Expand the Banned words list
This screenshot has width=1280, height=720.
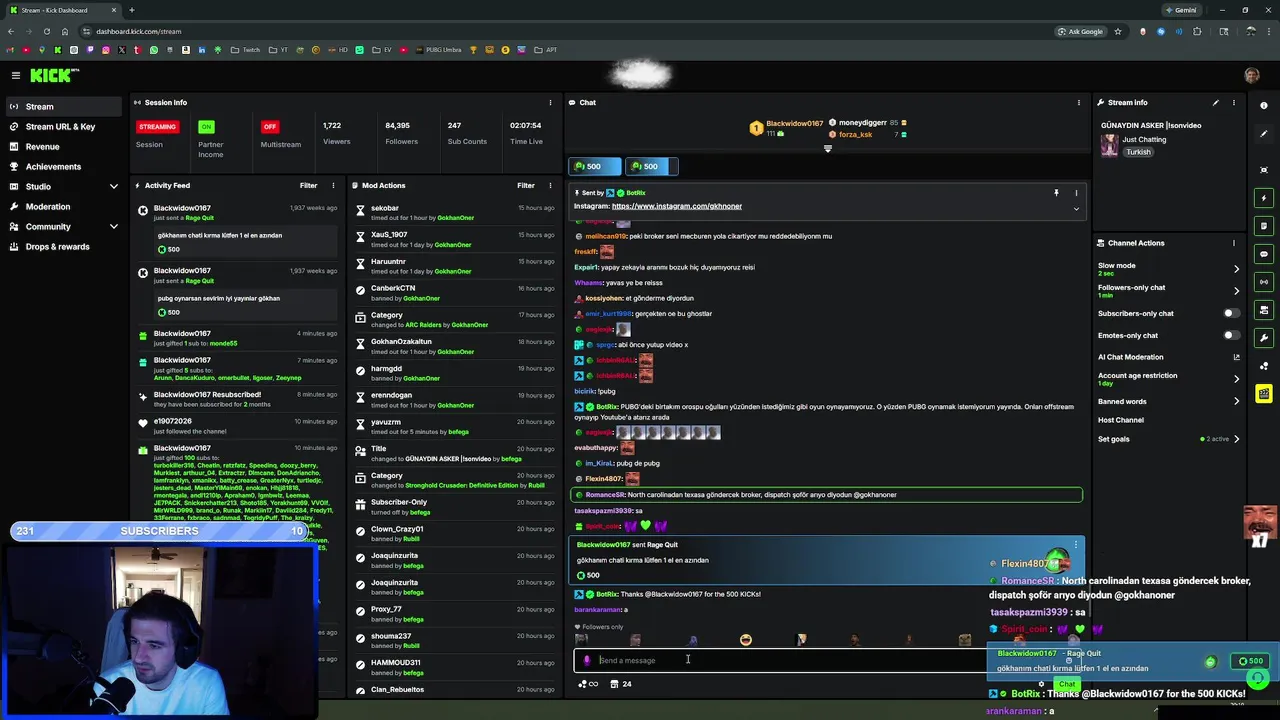tap(1236, 401)
